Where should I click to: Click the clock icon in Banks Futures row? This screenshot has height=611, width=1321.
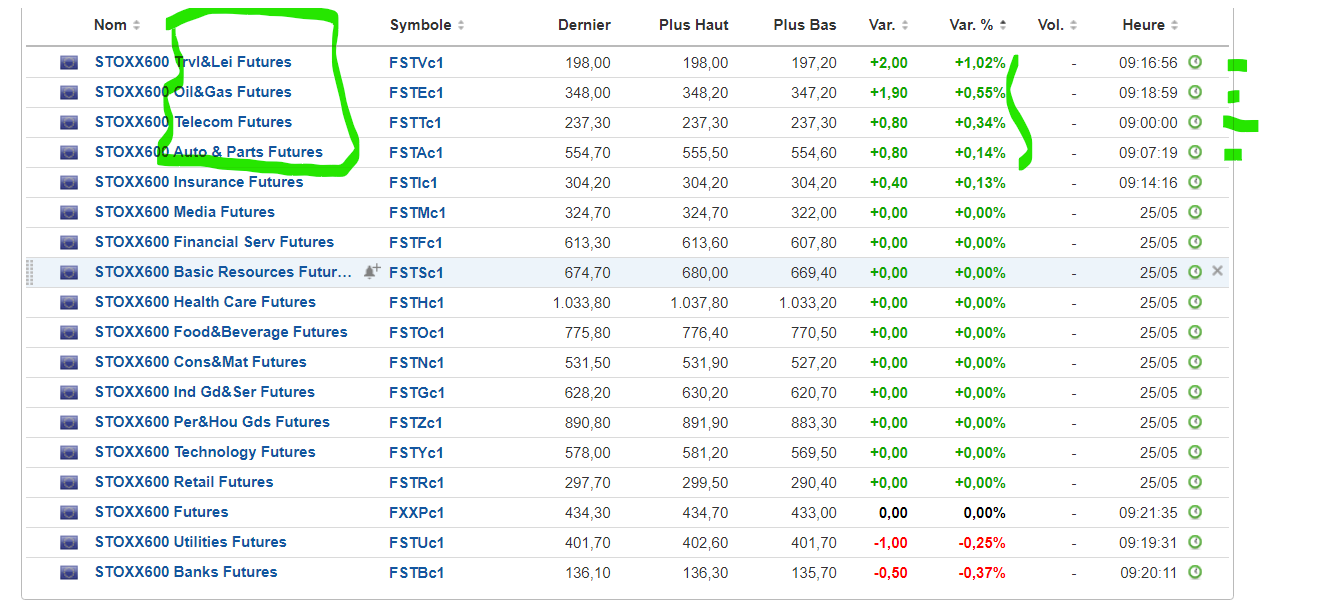(x=1194, y=572)
